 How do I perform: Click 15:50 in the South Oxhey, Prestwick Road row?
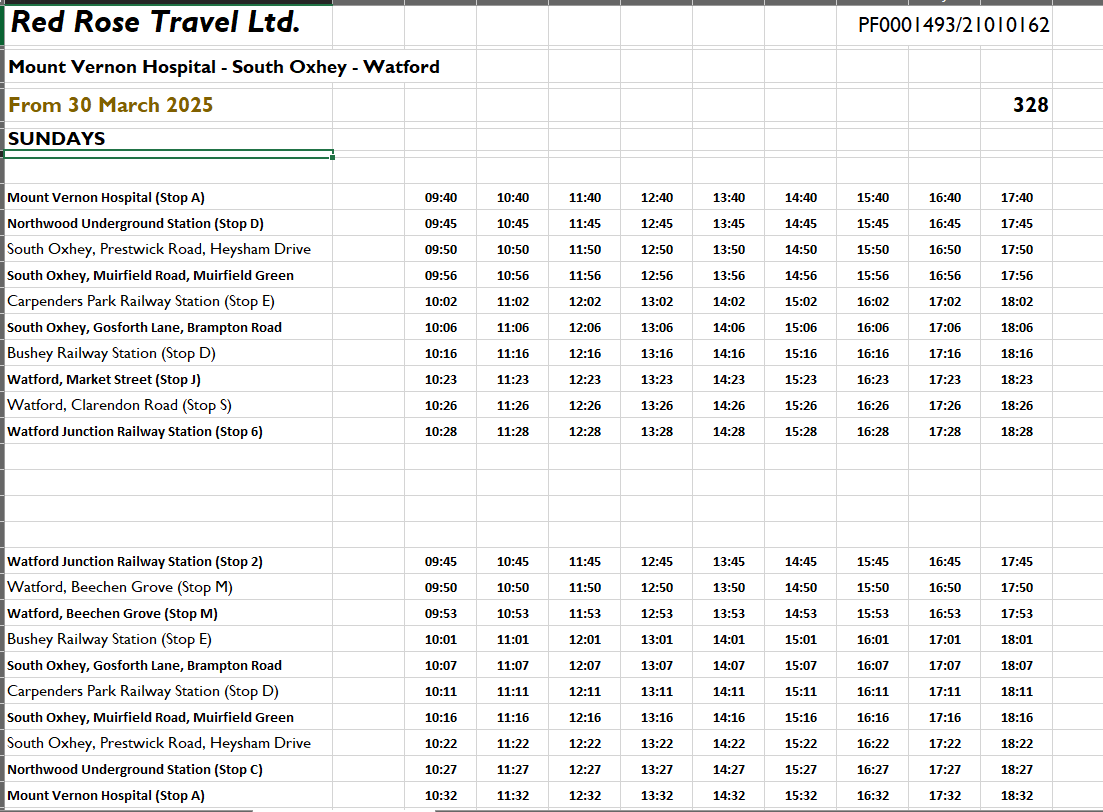873,250
